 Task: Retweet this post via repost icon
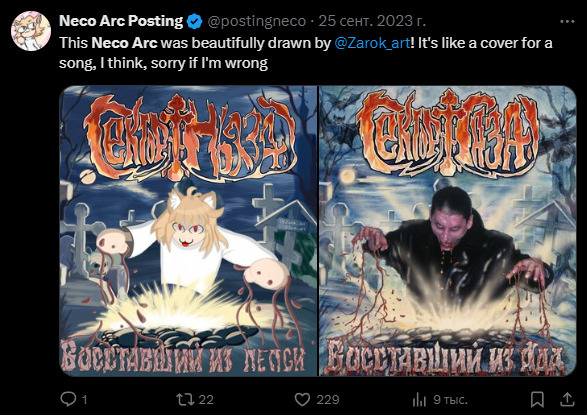184,399
